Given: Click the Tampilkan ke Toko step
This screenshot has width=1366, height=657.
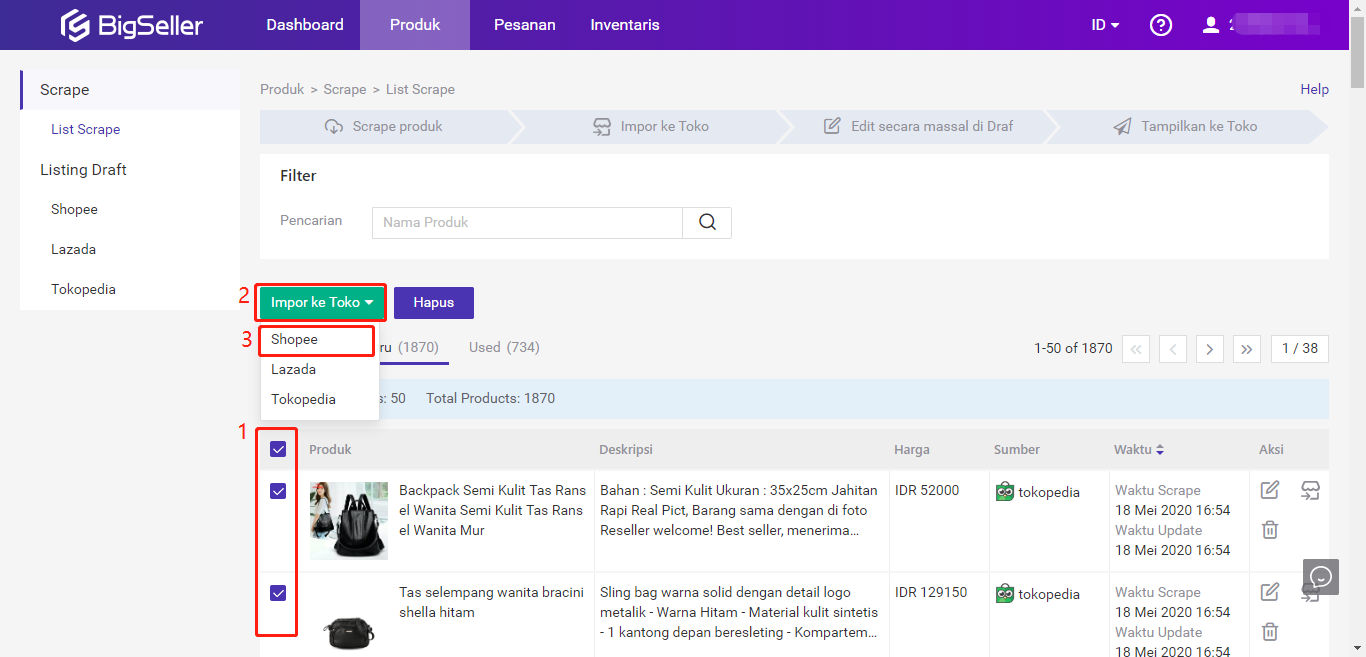Looking at the screenshot, I should coord(1186,127).
